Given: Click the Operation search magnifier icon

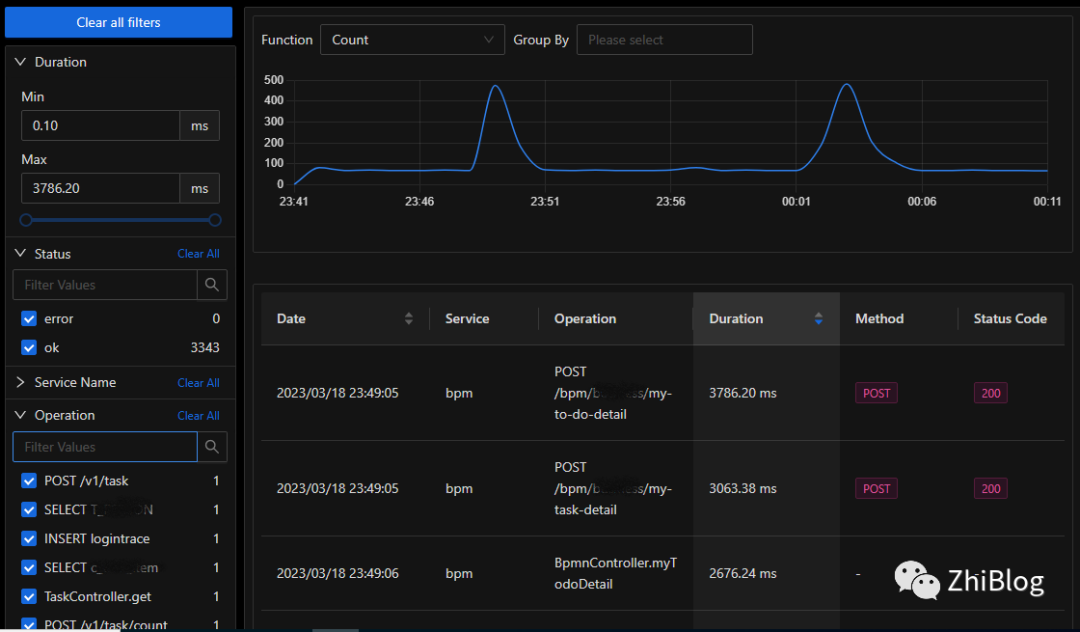Looking at the screenshot, I should (212, 447).
